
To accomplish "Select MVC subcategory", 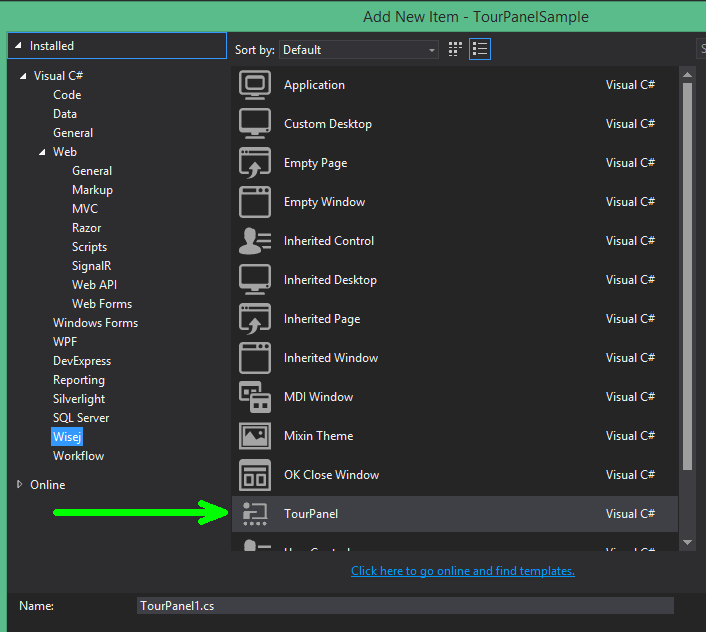I will [85, 209].
